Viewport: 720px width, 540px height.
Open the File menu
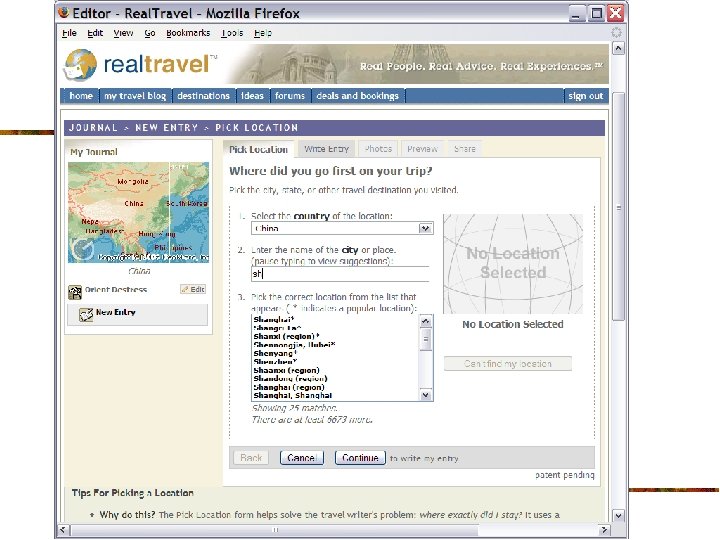[x=69, y=33]
